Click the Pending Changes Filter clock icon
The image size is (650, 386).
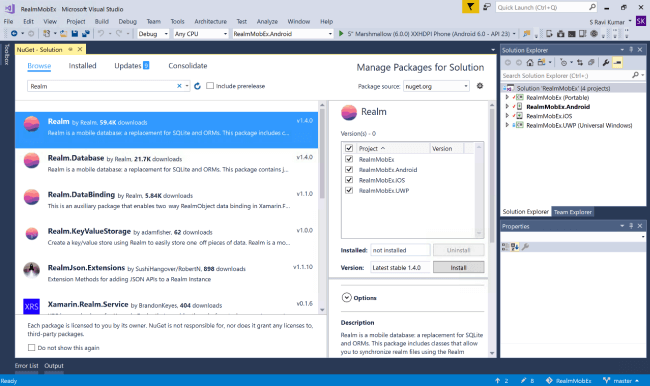pyautogui.click(x=563, y=63)
